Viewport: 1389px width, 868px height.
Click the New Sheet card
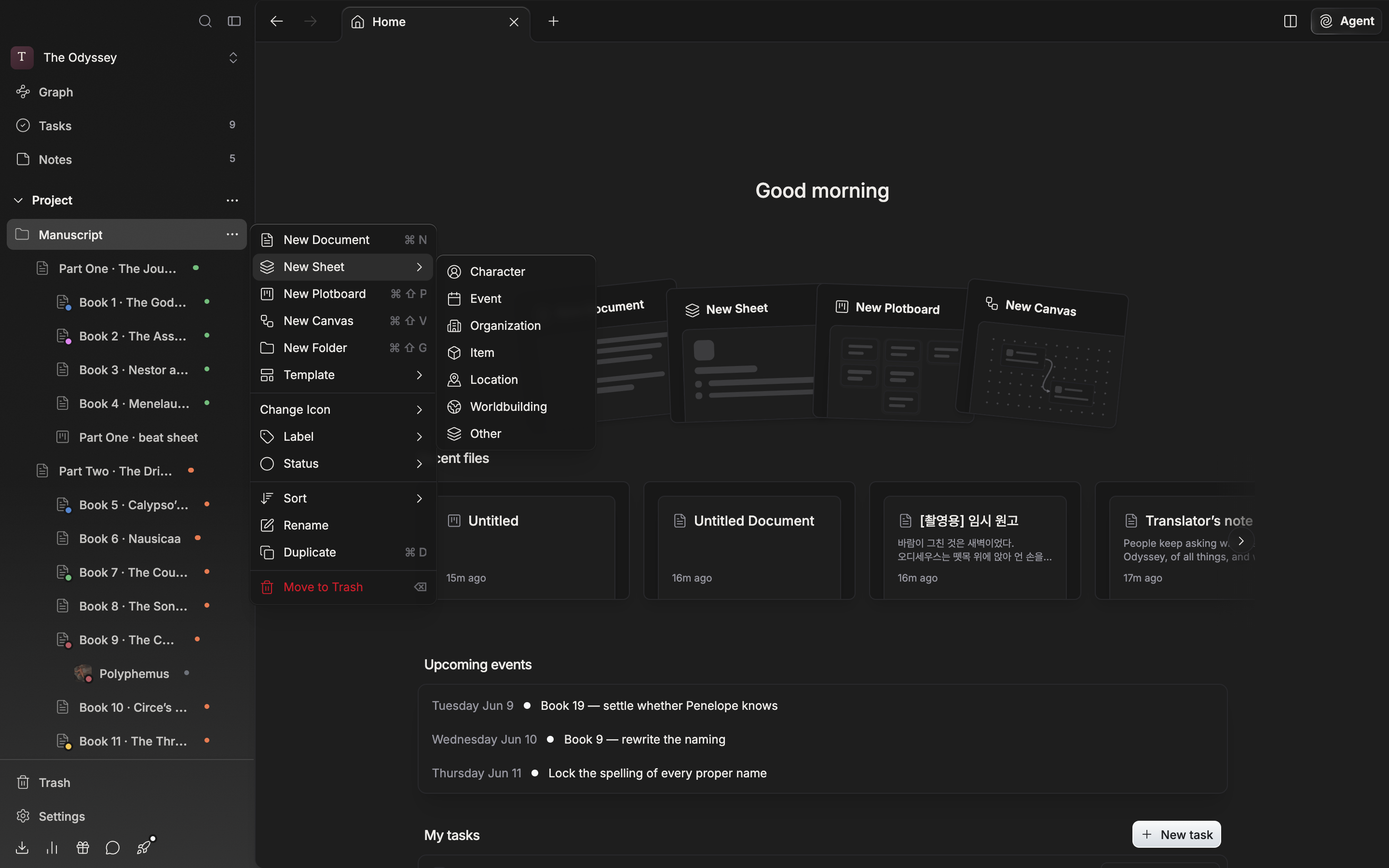[x=743, y=353]
